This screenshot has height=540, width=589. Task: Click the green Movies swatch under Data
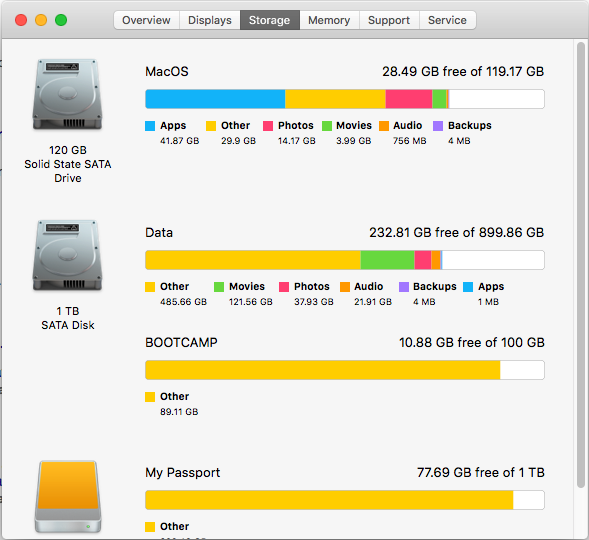[219, 287]
